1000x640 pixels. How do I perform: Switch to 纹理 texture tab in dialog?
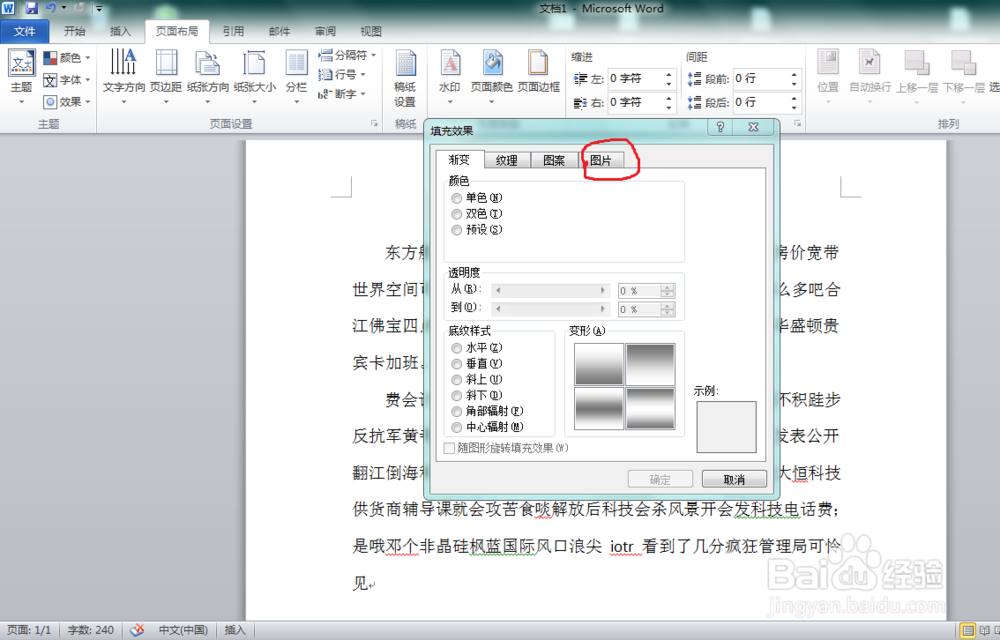507,161
